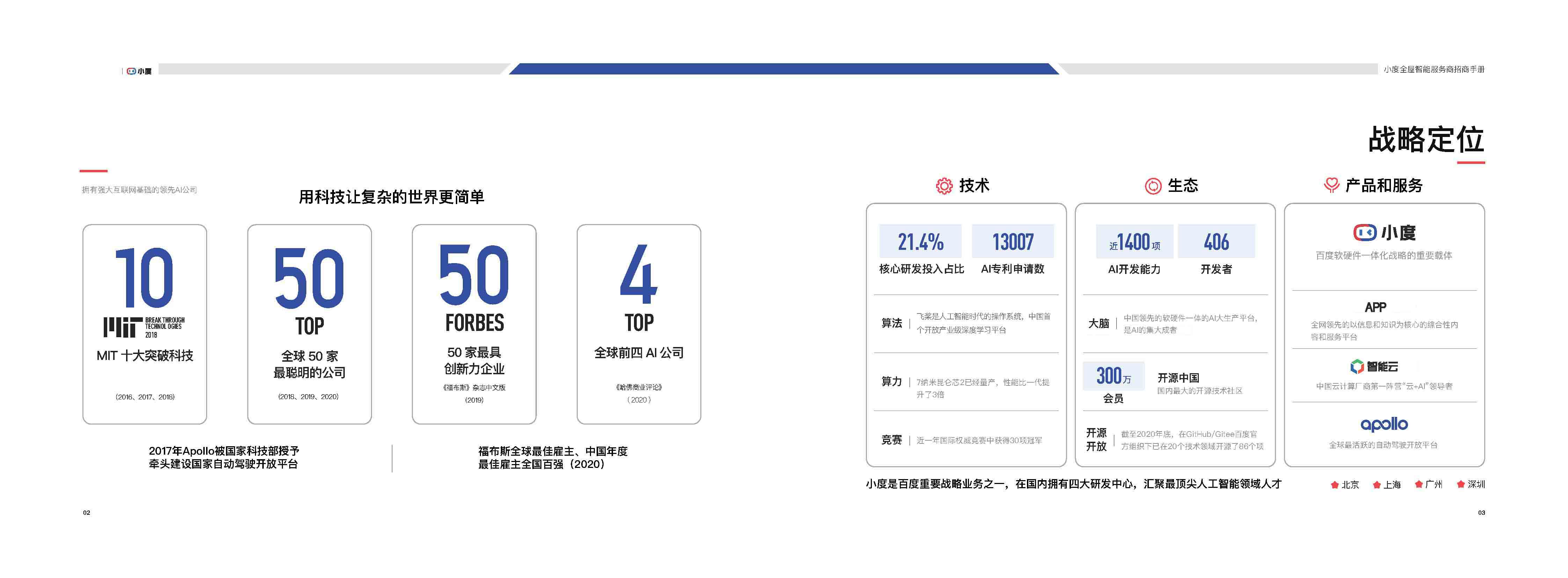The image size is (1568, 578).
Task: Click the years (2016、2017、2018)
Action: click(145, 397)
